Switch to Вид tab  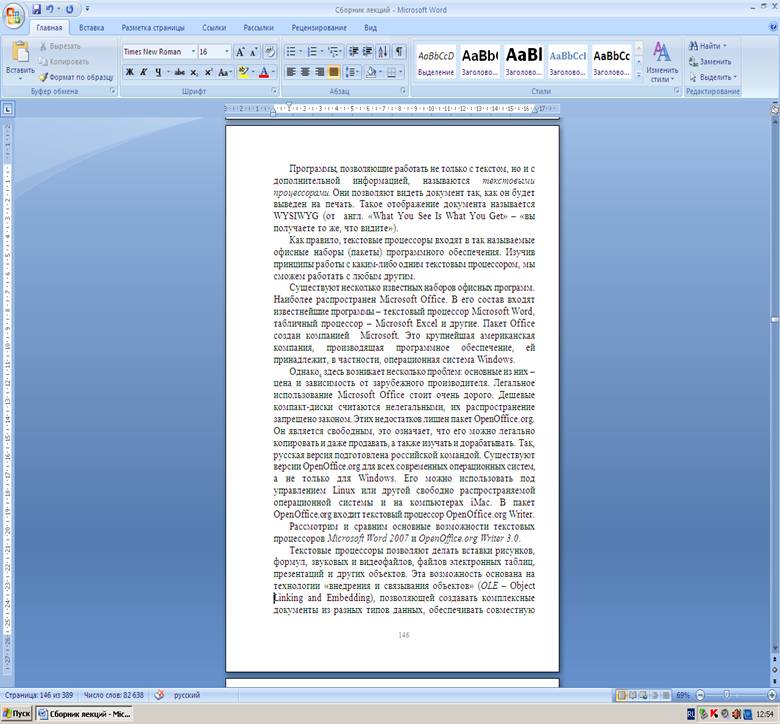(x=370, y=28)
